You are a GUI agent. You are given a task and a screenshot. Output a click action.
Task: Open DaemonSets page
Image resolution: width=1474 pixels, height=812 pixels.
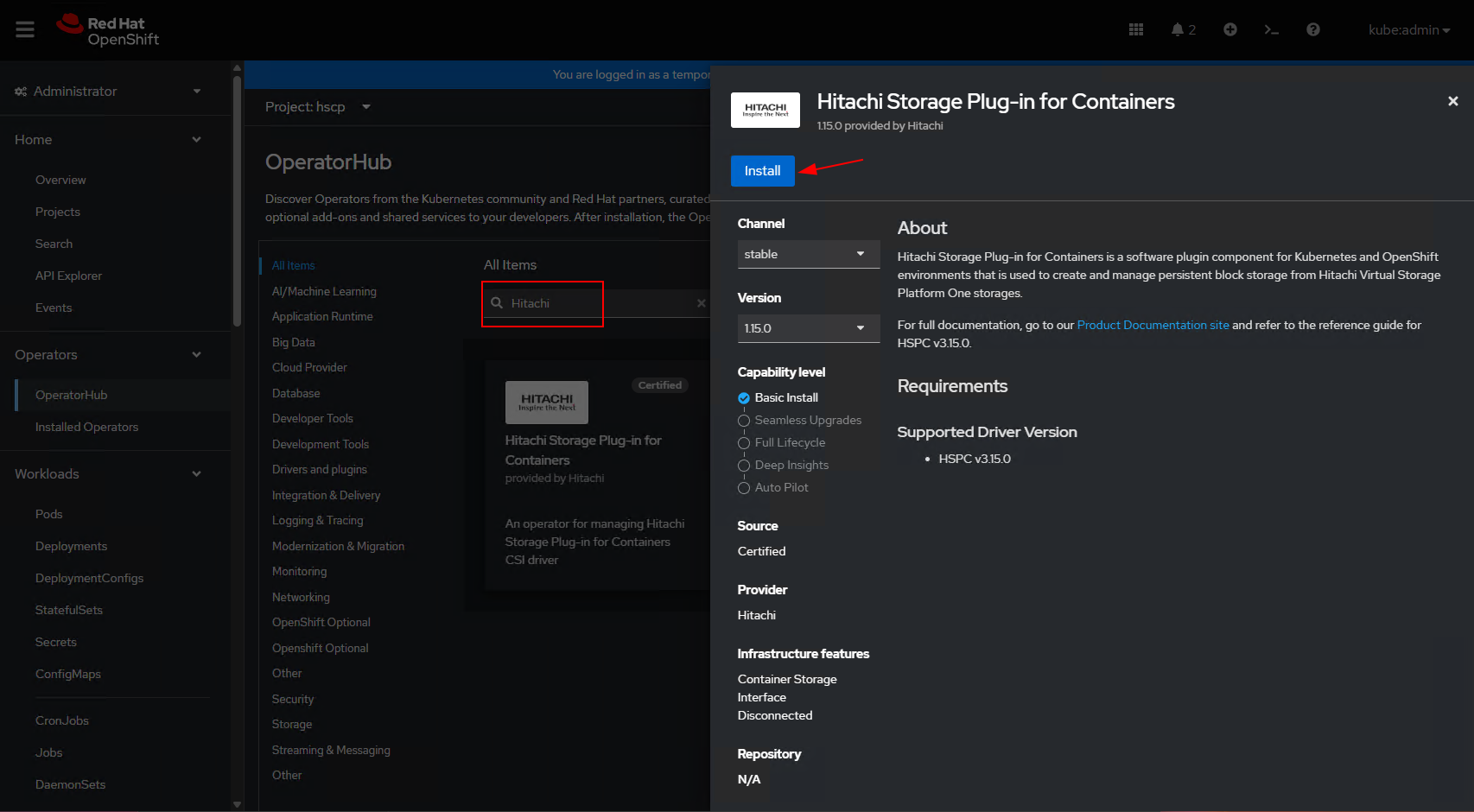point(71,784)
